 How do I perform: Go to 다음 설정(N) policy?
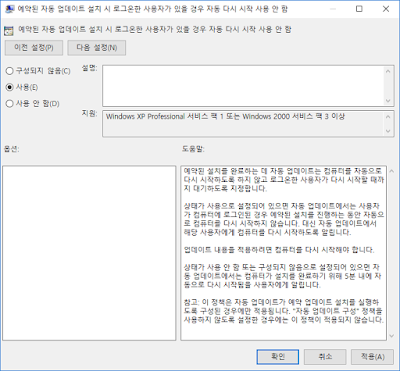point(97,48)
